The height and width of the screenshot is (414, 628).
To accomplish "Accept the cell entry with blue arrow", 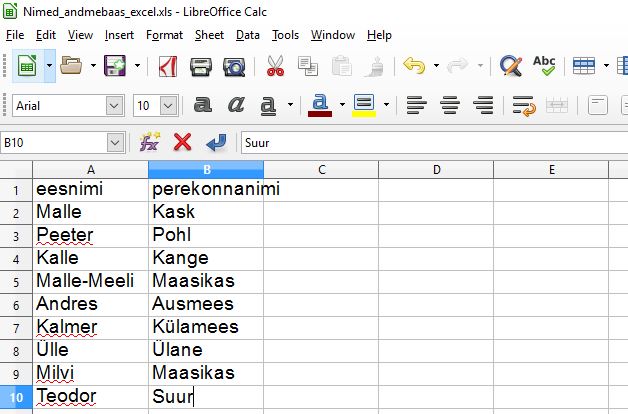I will (216, 143).
